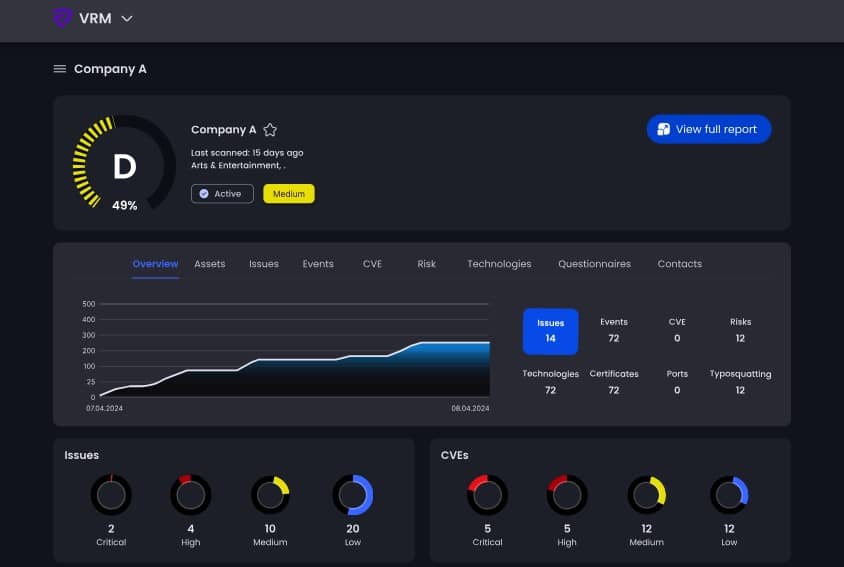Expand the VRM dropdown chevron

[x=127, y=18]
